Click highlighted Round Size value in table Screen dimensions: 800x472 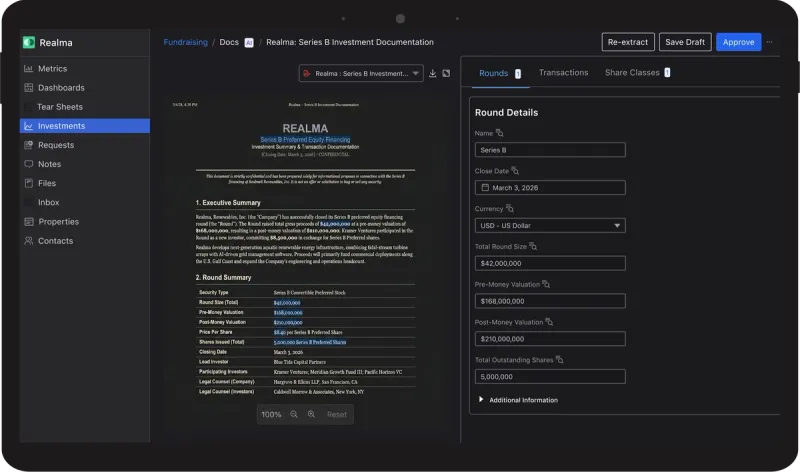click(x=287, y=303)
